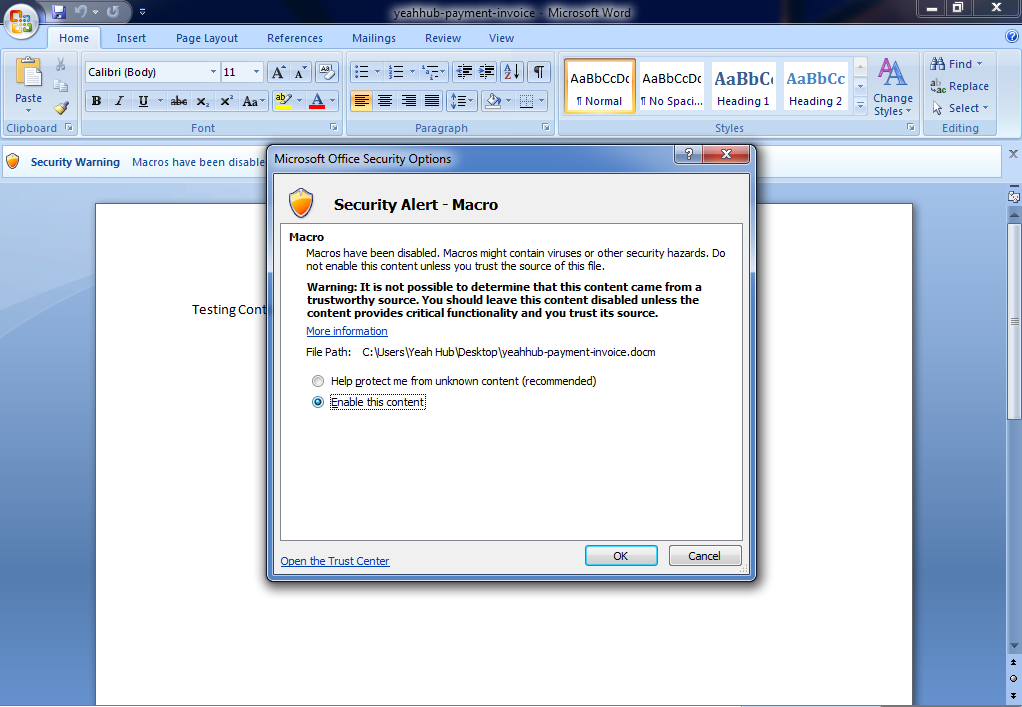Undo the last action
This screenshot has width=1022, height=707.
81,12
